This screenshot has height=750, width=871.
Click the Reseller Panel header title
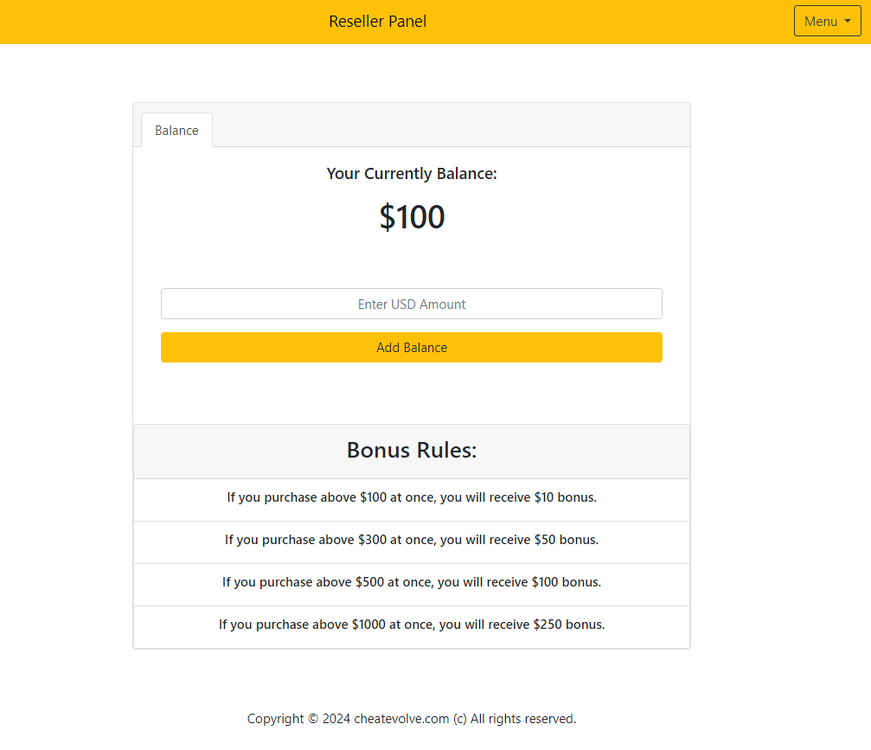click(x=377, y=21)
